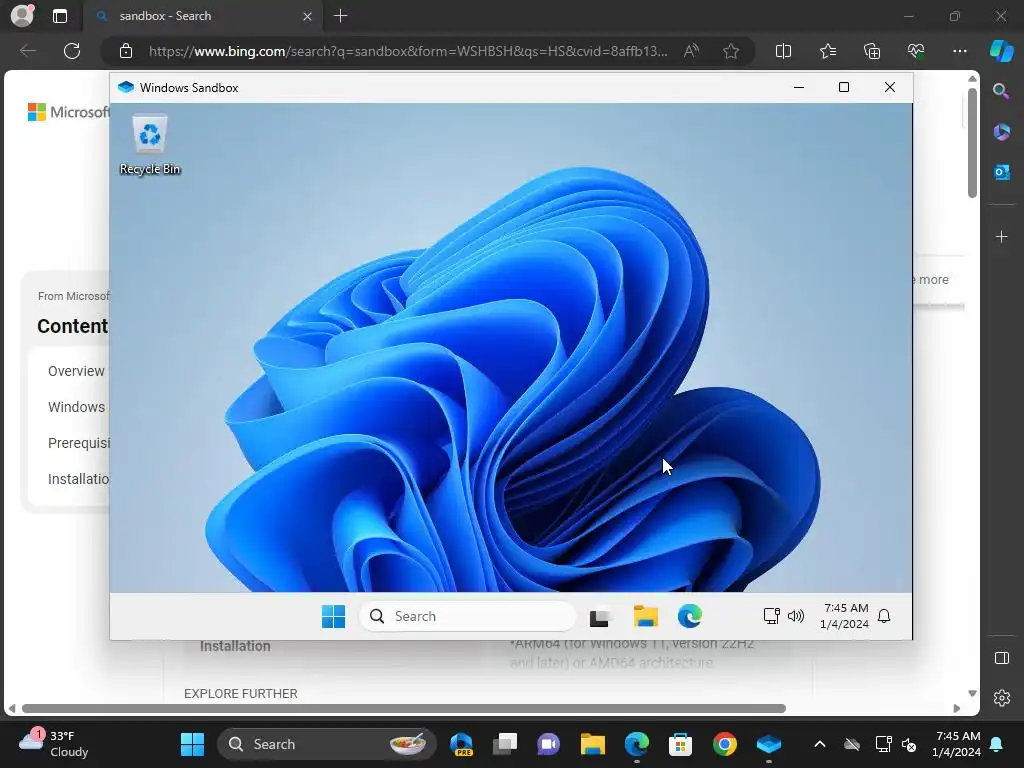Open Edge split screen button
Screen dimensions: 1024x768
pos(783,51)
